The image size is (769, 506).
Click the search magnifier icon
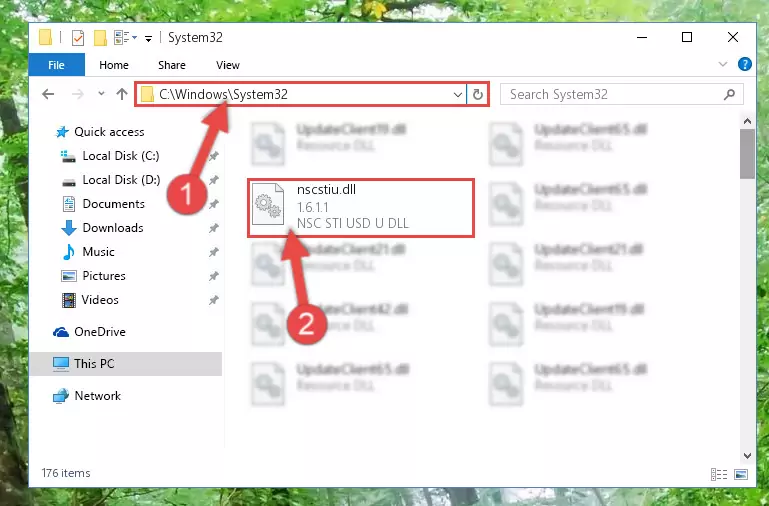click(x=729, y=94)
